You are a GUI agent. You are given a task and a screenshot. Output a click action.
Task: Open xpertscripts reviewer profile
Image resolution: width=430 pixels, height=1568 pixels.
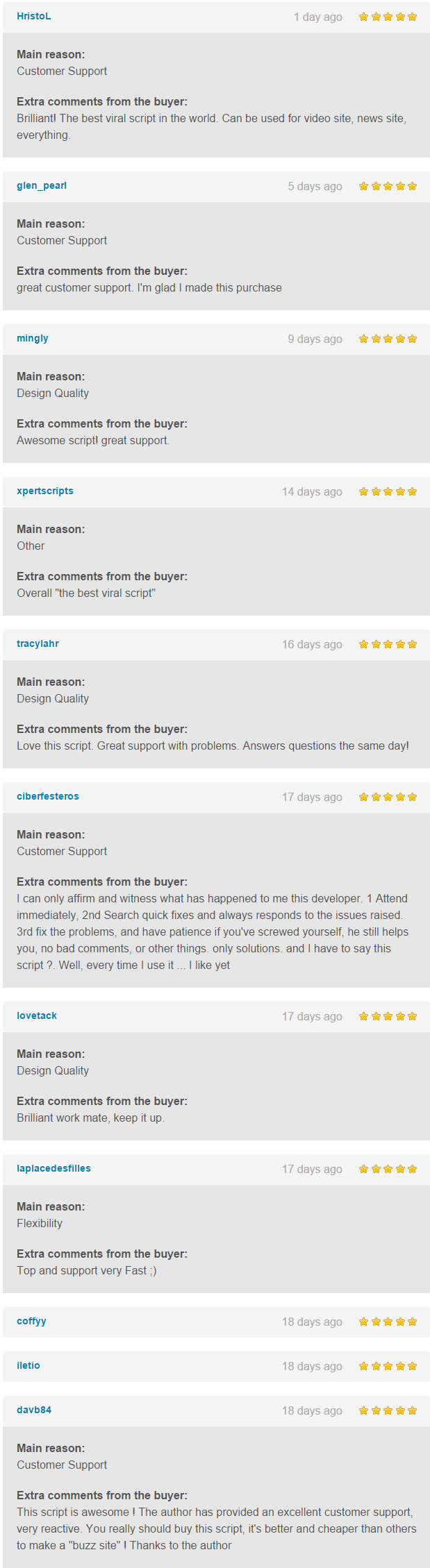click(45, 491)
